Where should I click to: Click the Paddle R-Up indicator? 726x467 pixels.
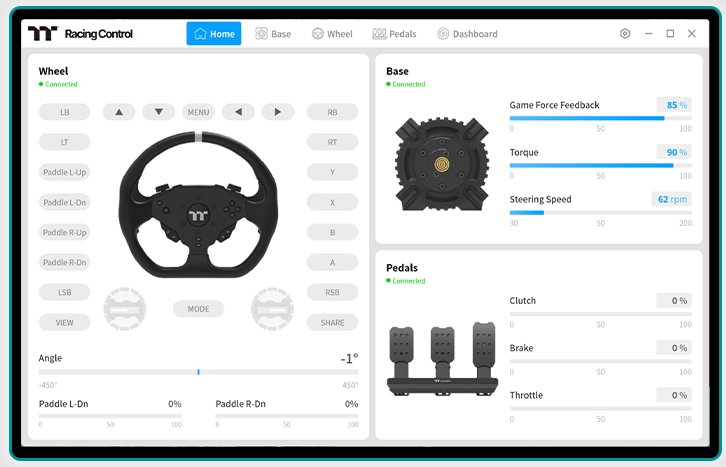coord(64,232)
